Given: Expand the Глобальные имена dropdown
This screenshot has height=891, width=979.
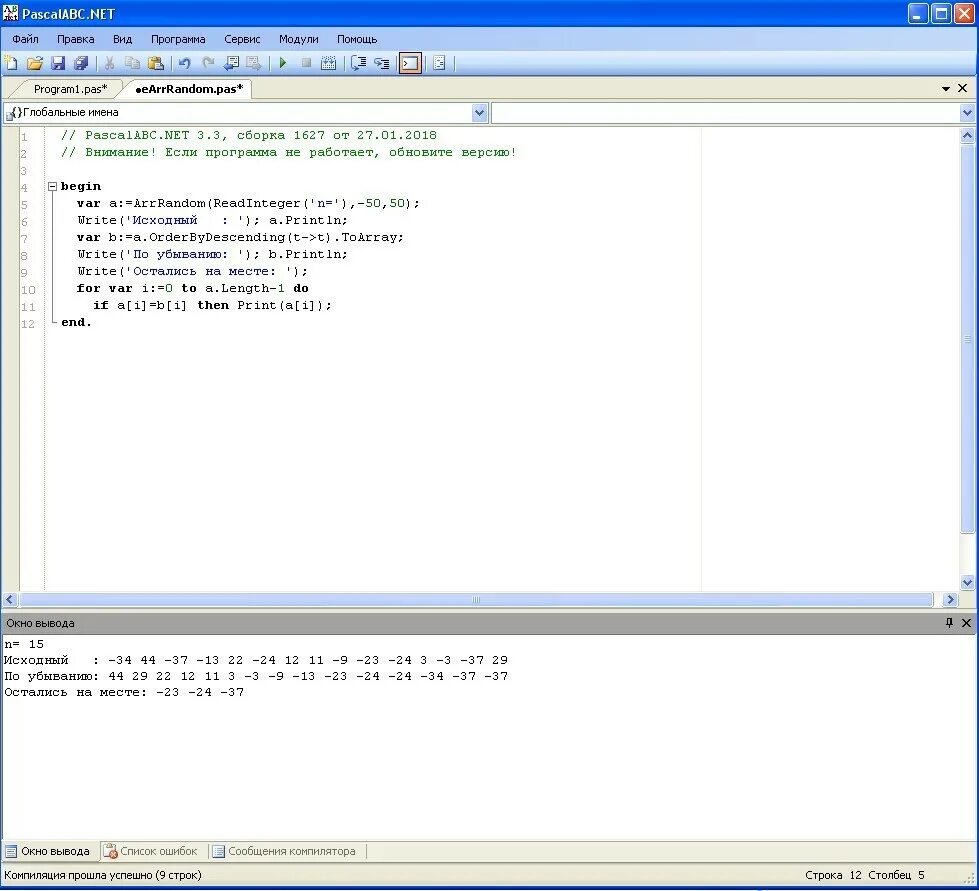Looking at the screenshot, I should [480, 113].
